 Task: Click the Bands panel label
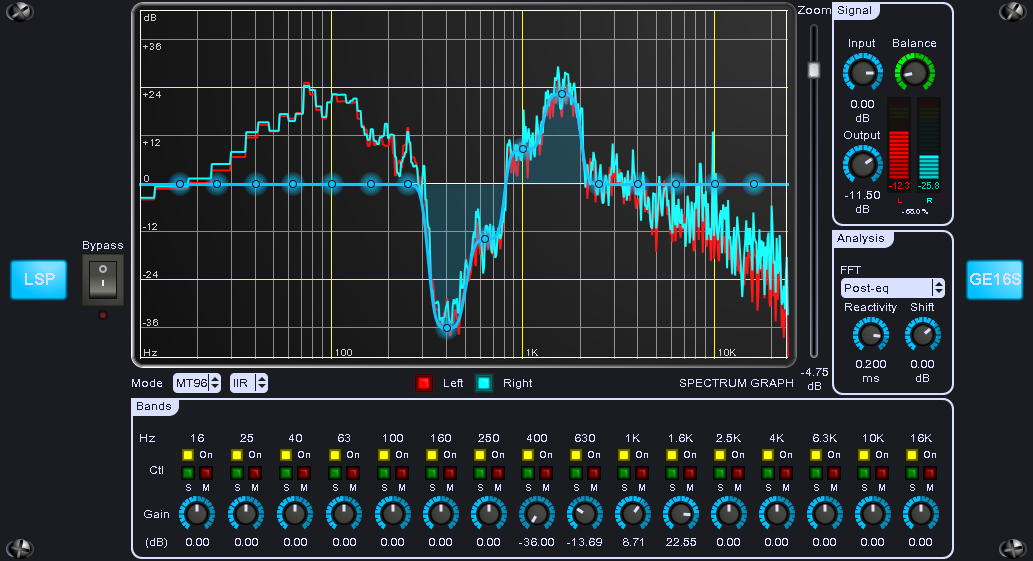click(x=154, y=406)
